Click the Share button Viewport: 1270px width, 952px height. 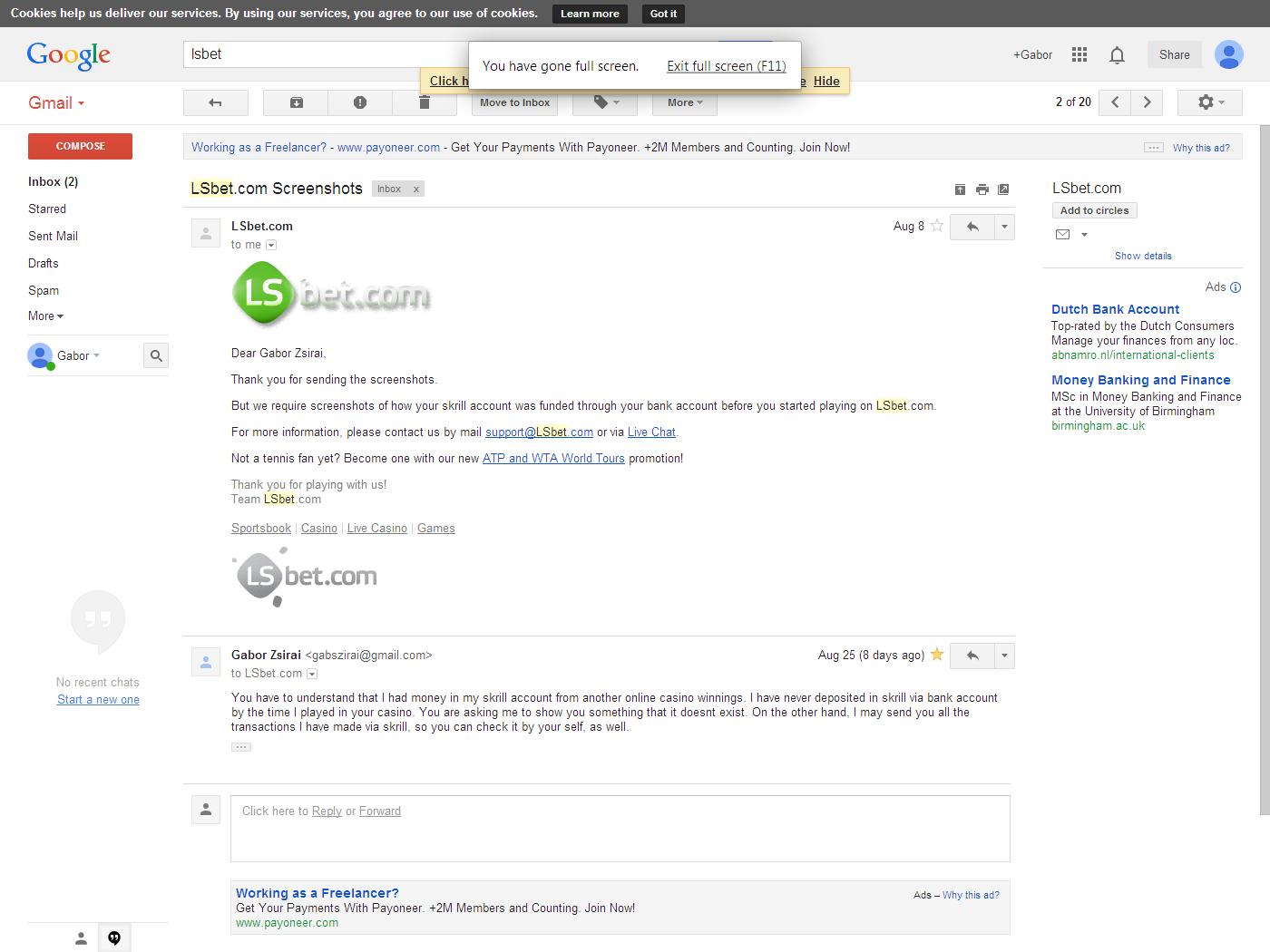(1175, 54)
